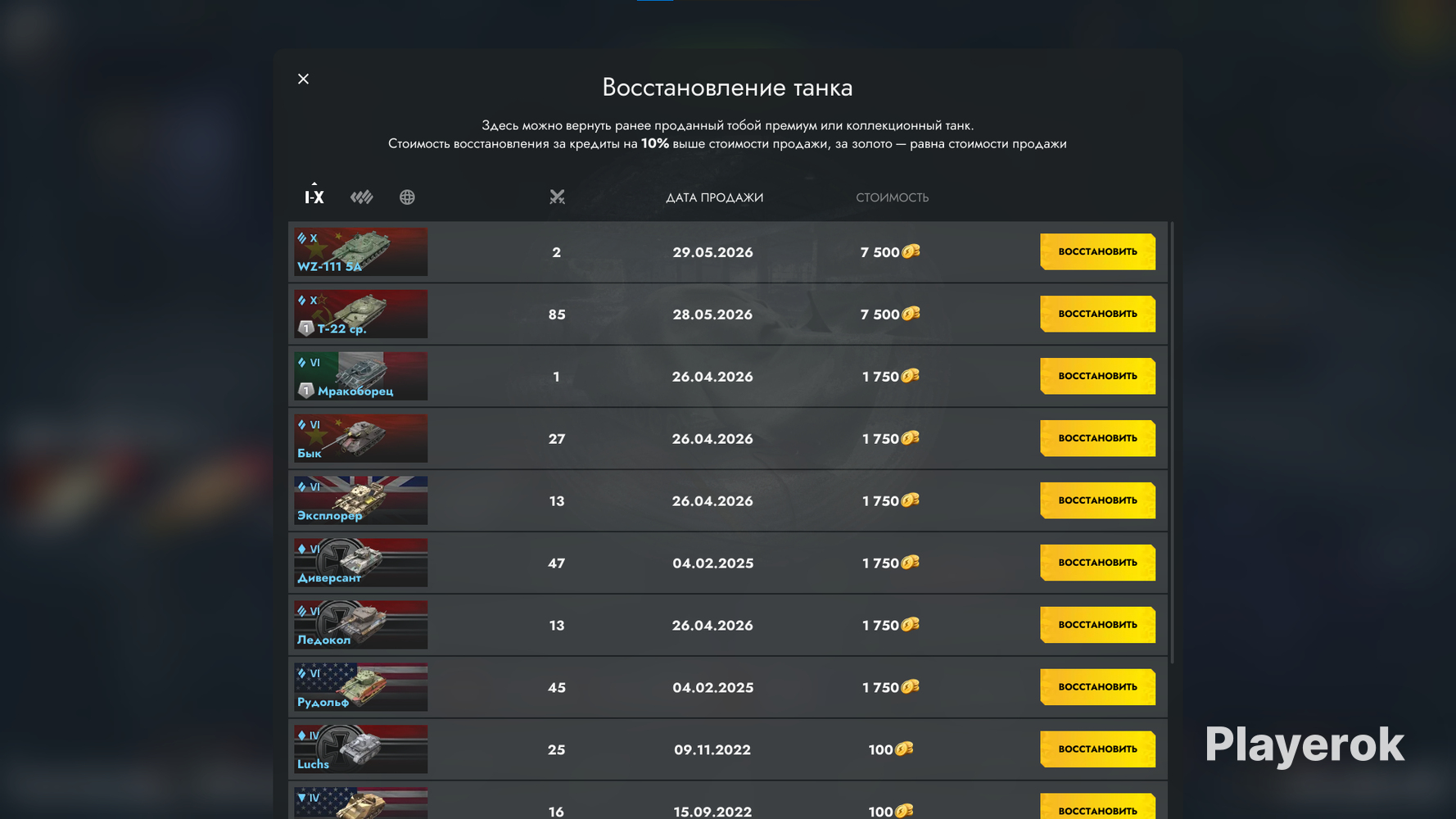Restore the Эксплорер tank
The width and height of the screenshot is (1456, 819).
[1097, 500]
